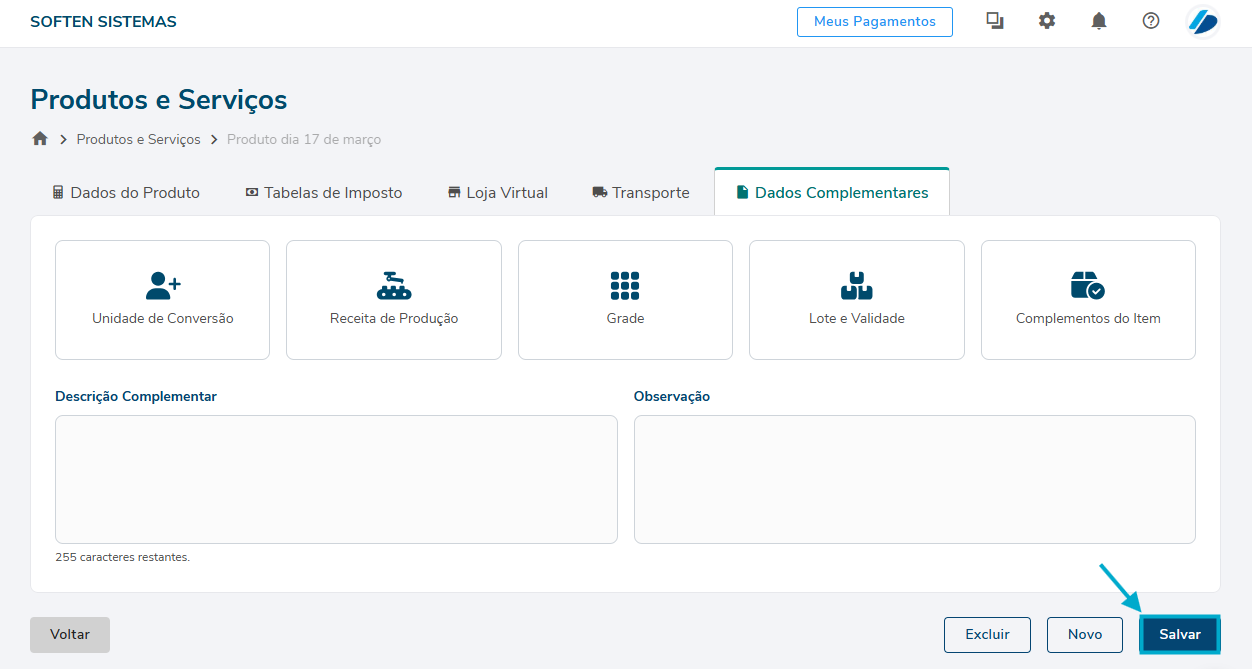Image resolution: width=1252 pixels, height=669 pixels.
Task: Open the user profile avatar
Action: click(x=1203, y=21)
